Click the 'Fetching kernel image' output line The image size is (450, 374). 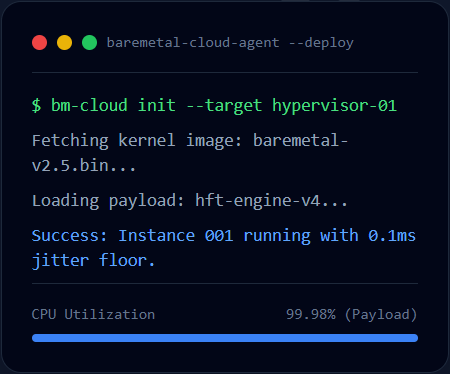(x=190, y=153)
